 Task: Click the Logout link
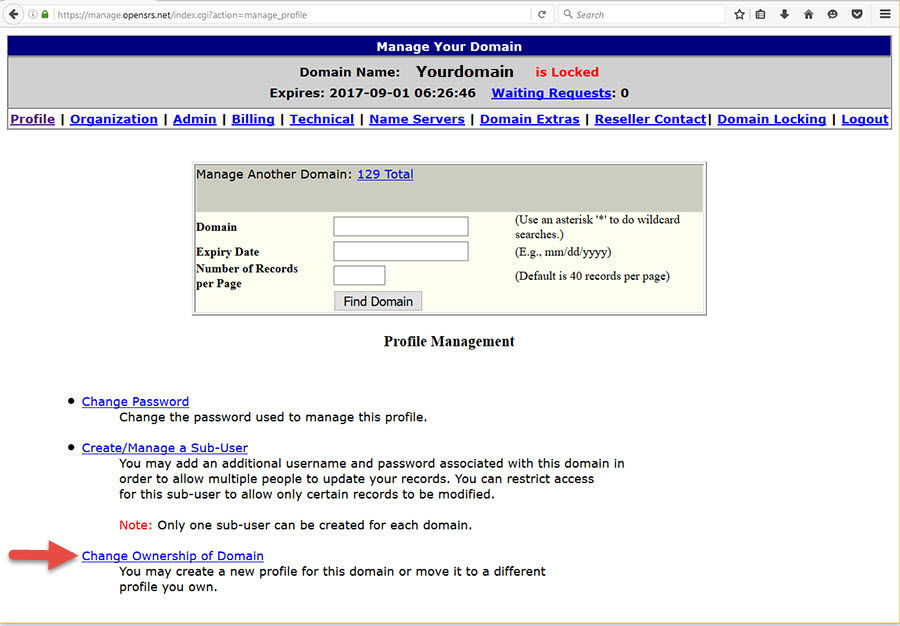[864, 119]
